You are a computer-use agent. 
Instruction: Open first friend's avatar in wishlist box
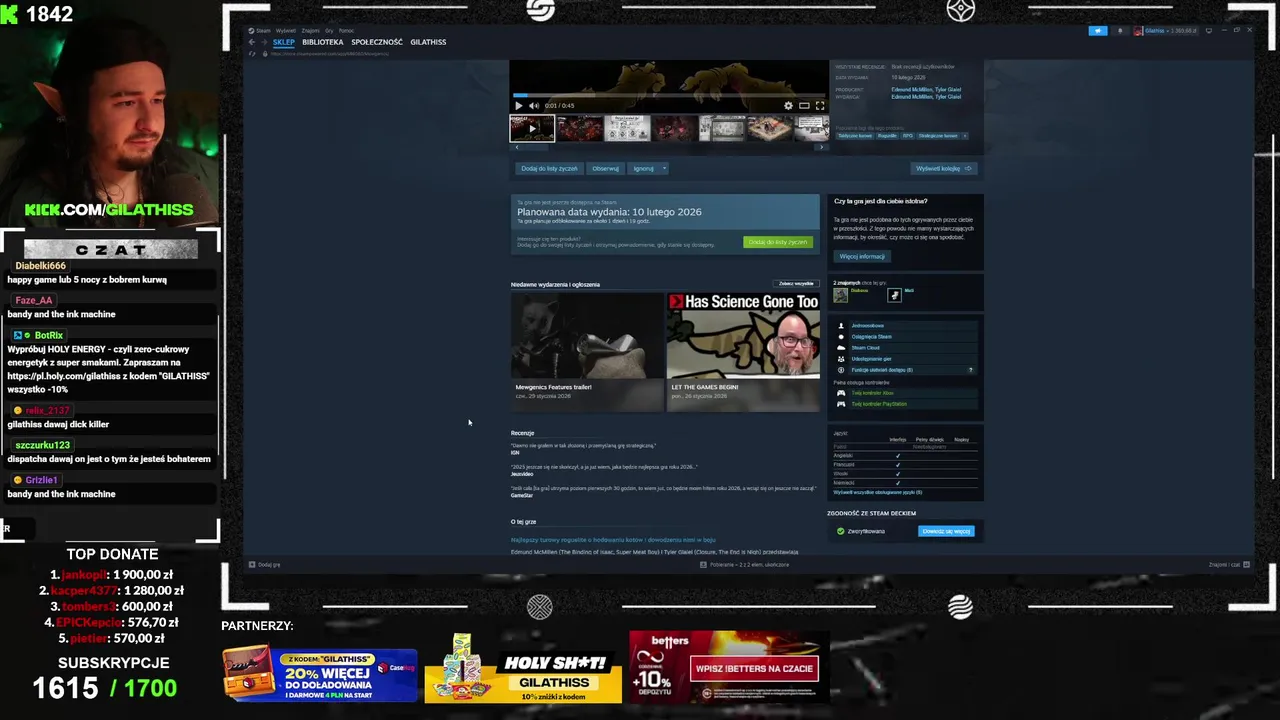[x=841, y=295]
